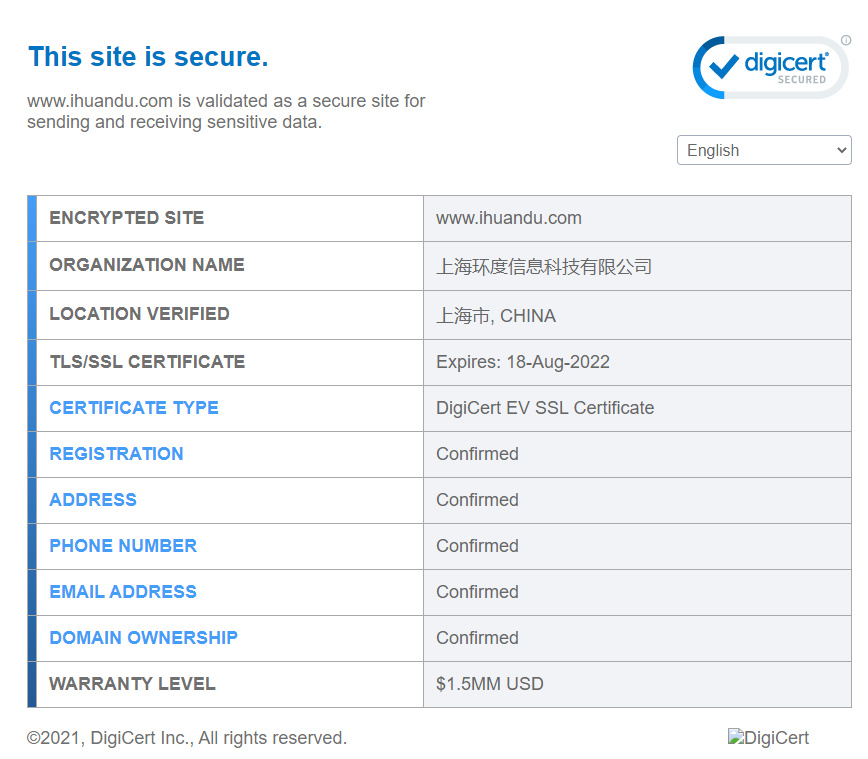Click Confirmed in the DOMAIN OWNERSHIP row
868x759 pixels.
tap(477, 638)
